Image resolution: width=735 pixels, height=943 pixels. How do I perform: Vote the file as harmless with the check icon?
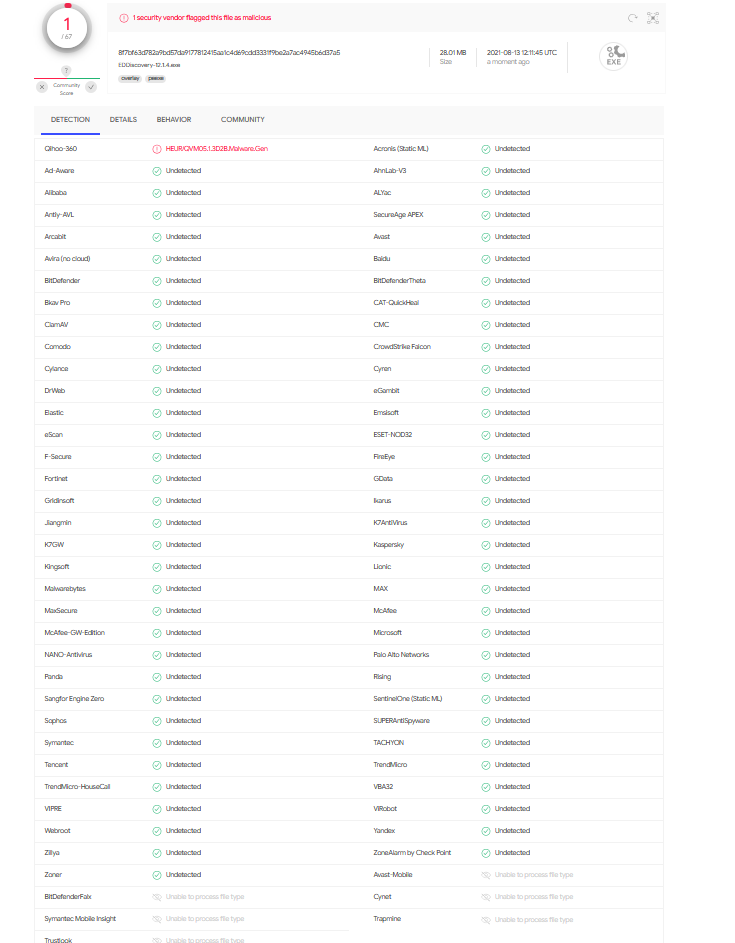(x=91, y=87)
